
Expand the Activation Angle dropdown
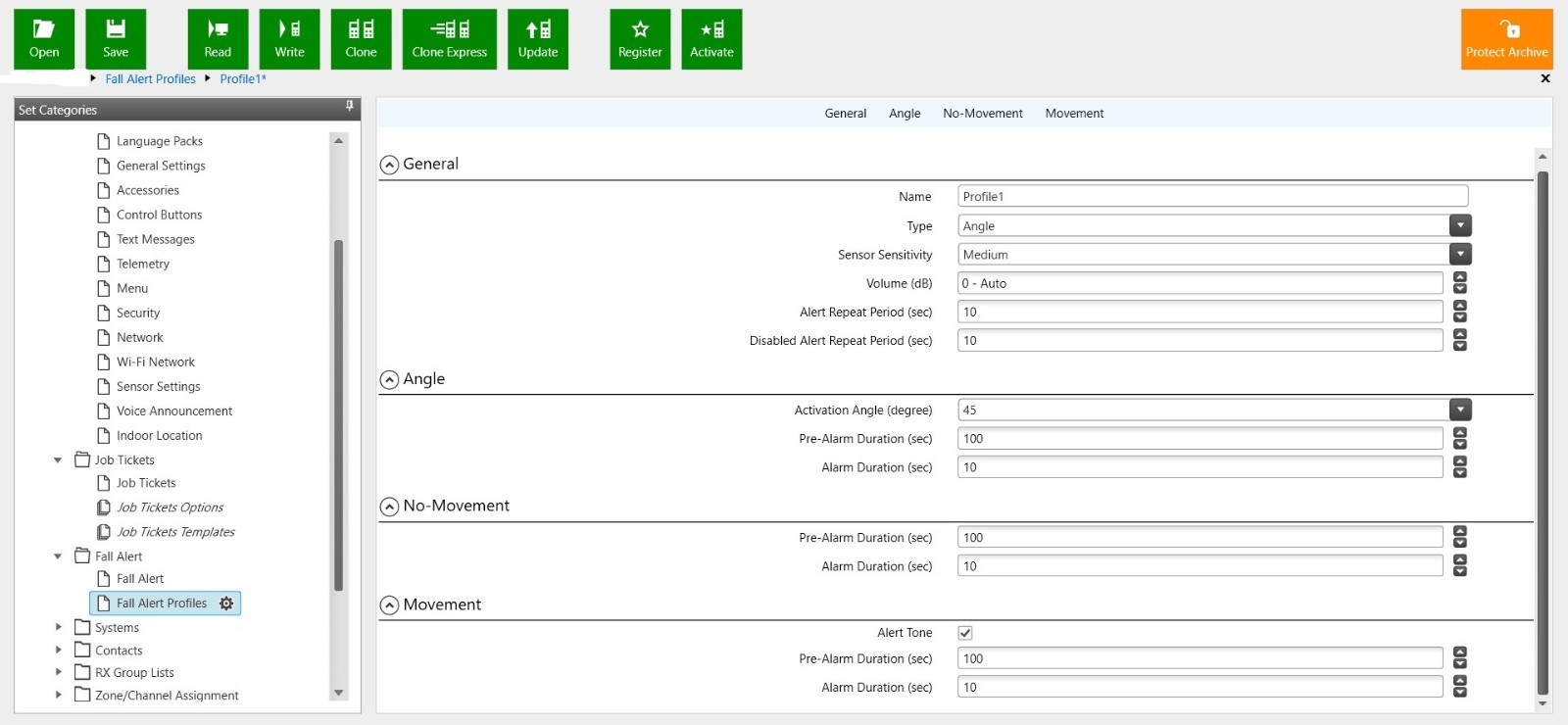(1460, 411)
